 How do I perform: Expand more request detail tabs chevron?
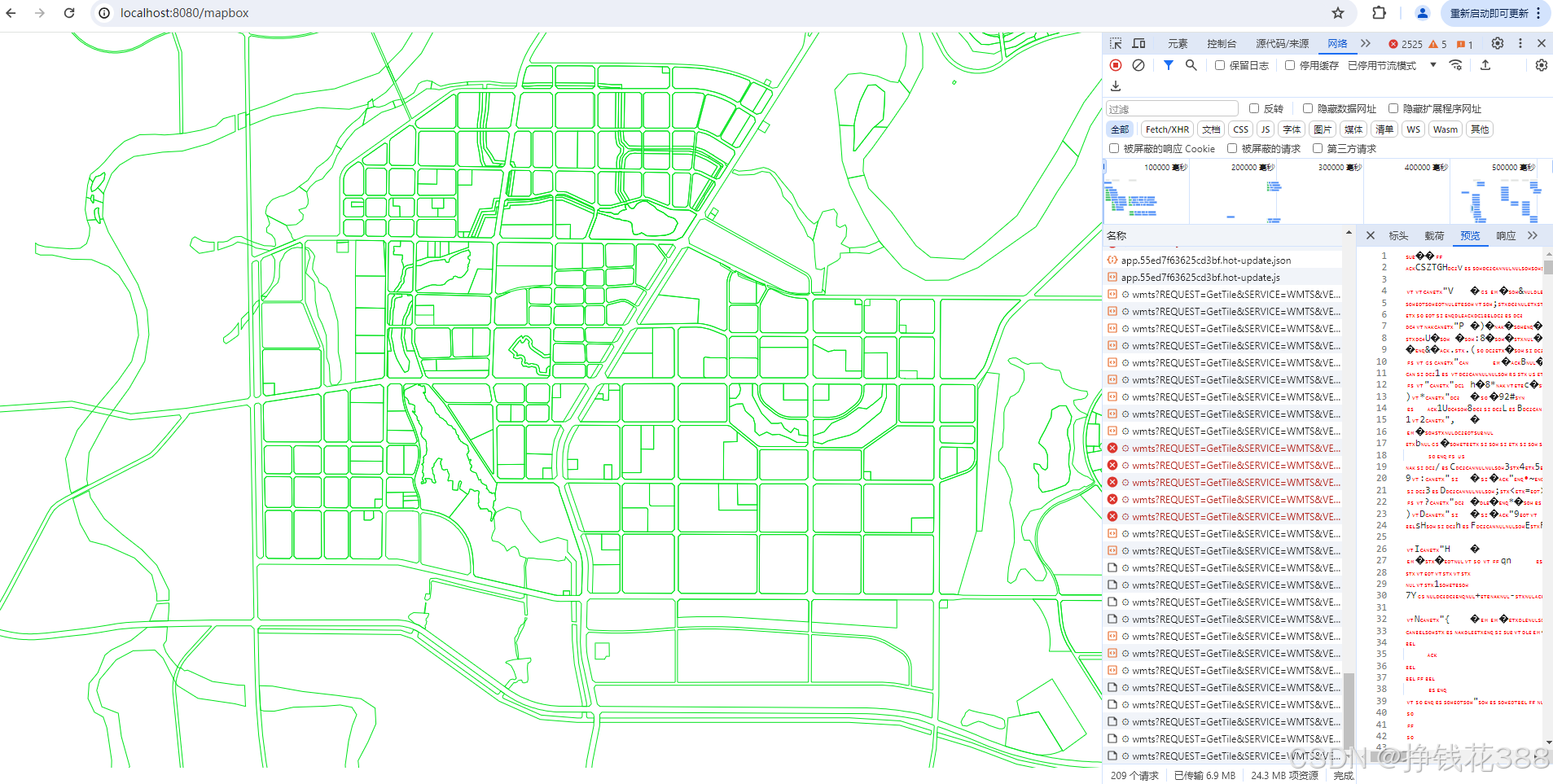(x=1533, y=235)
